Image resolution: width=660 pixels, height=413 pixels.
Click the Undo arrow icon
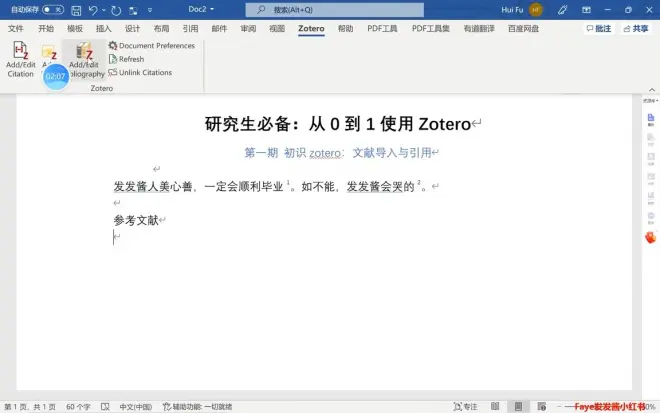click(x=93, y=10)
